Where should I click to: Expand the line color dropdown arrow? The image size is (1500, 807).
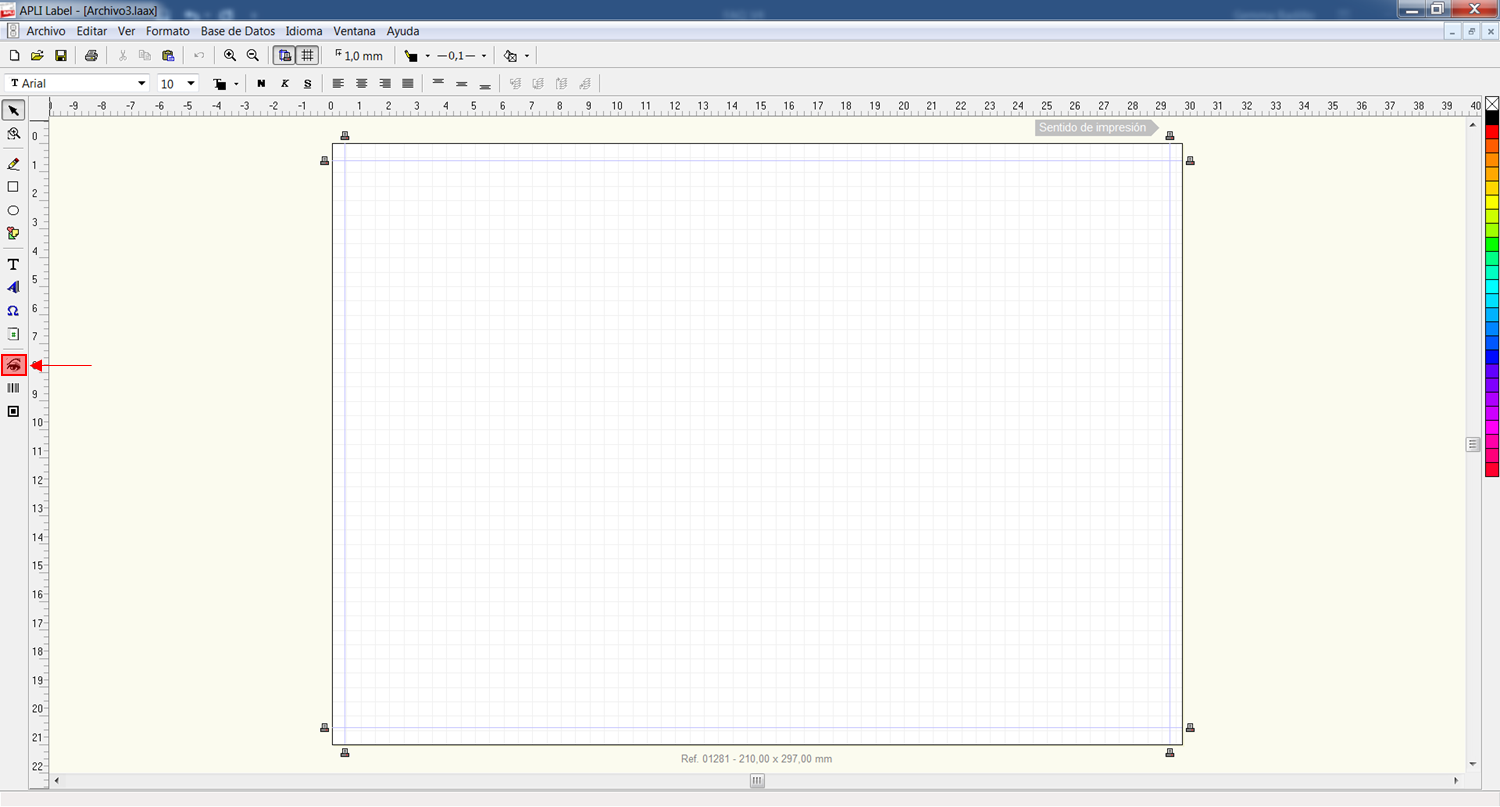428,56
